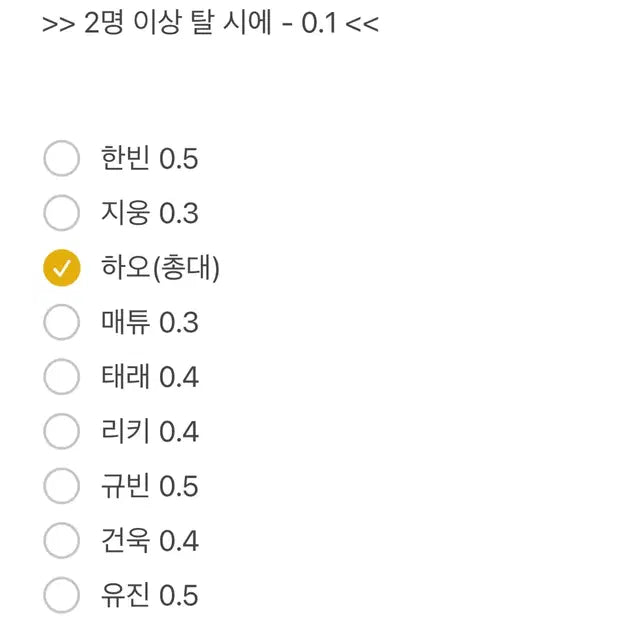The width and height of the screenshot is (640, 640).
Task: Pick the 건욱 0.4 radio circle
Action: pyautogui.click(x=62, y=541)
